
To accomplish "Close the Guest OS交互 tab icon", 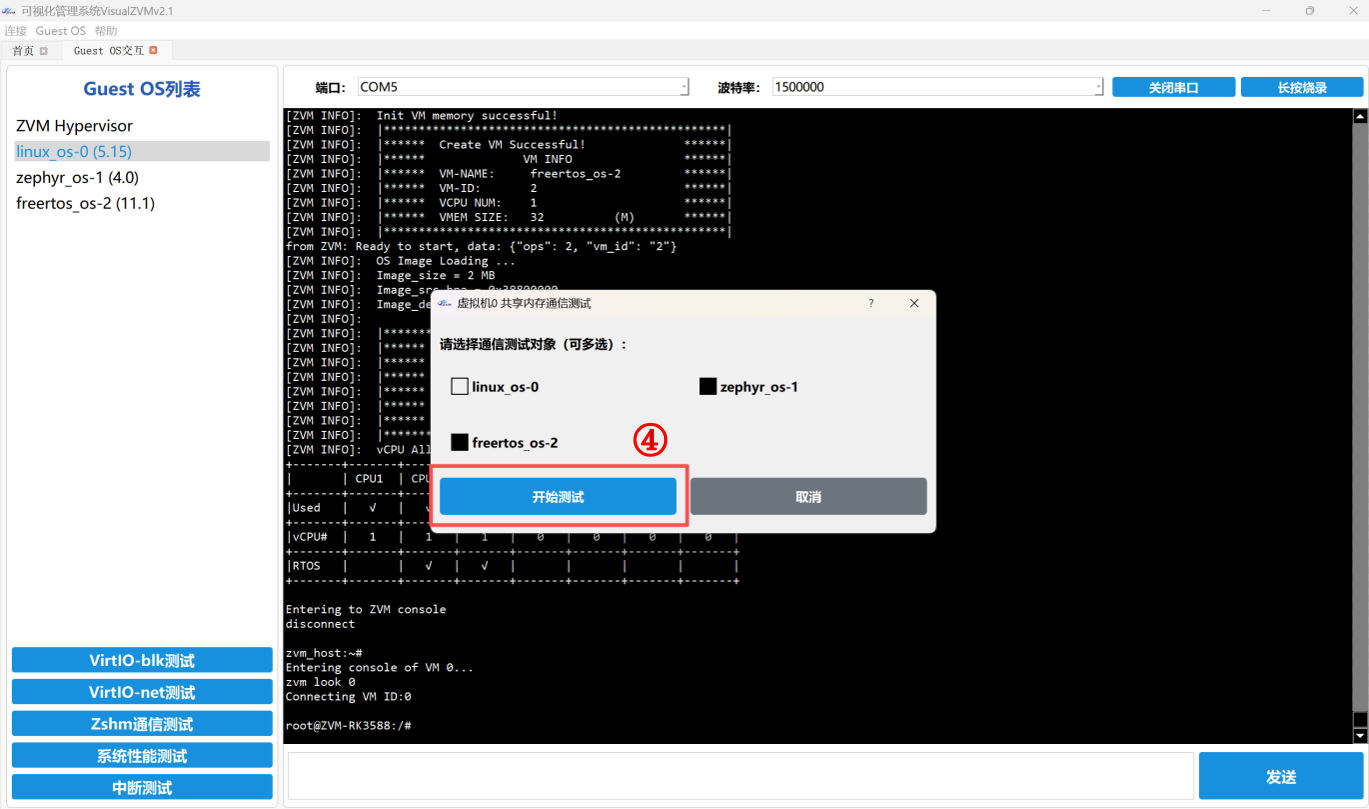I will coord(153,50).
